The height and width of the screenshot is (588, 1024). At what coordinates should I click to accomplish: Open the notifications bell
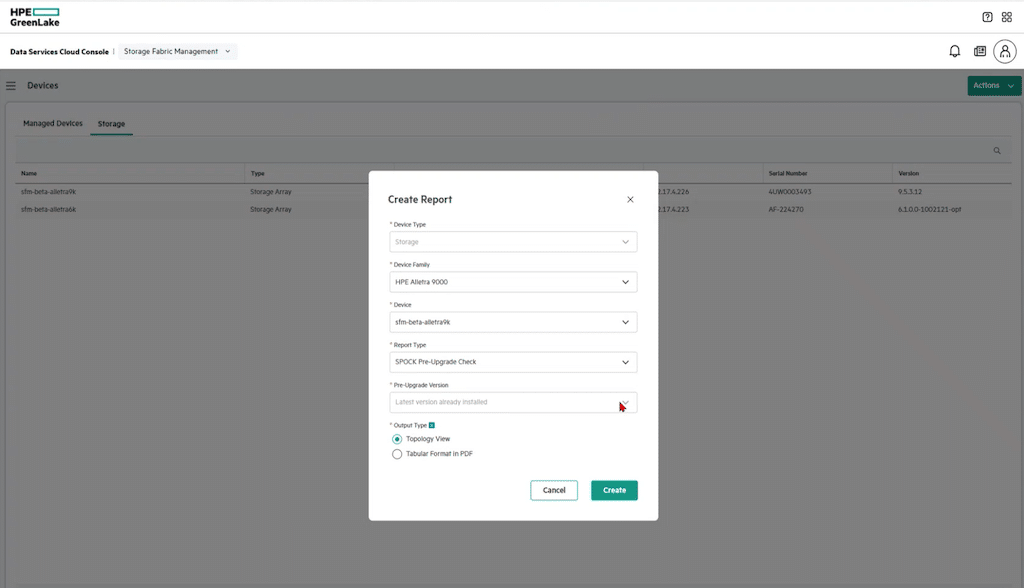[x=954, y=51]
